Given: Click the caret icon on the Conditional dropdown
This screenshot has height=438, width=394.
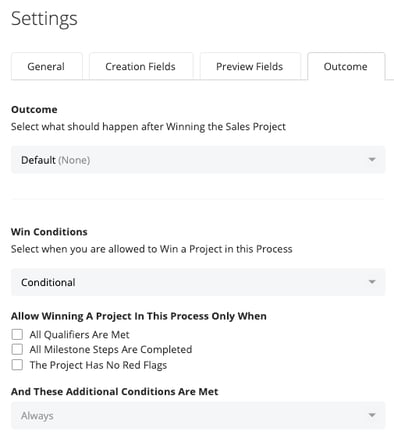Looking at the screenshot, I should pyautogui.click(x=372, y=282).
